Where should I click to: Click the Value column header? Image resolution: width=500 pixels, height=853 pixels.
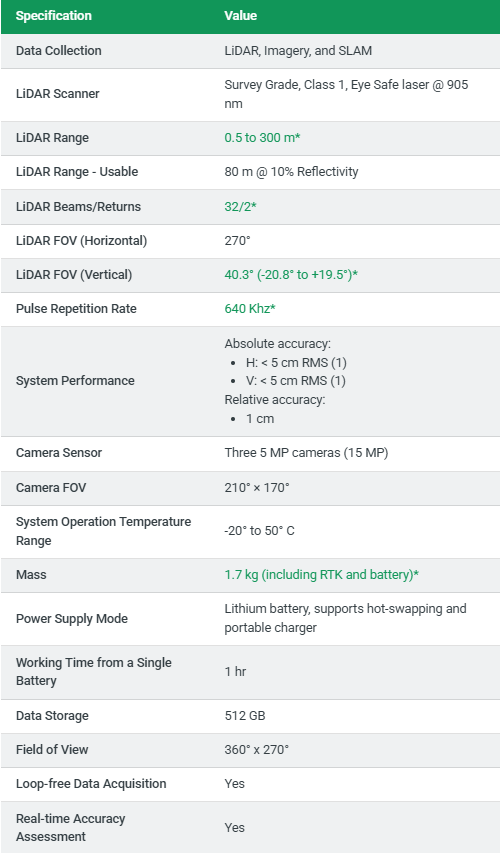(240, 16)
